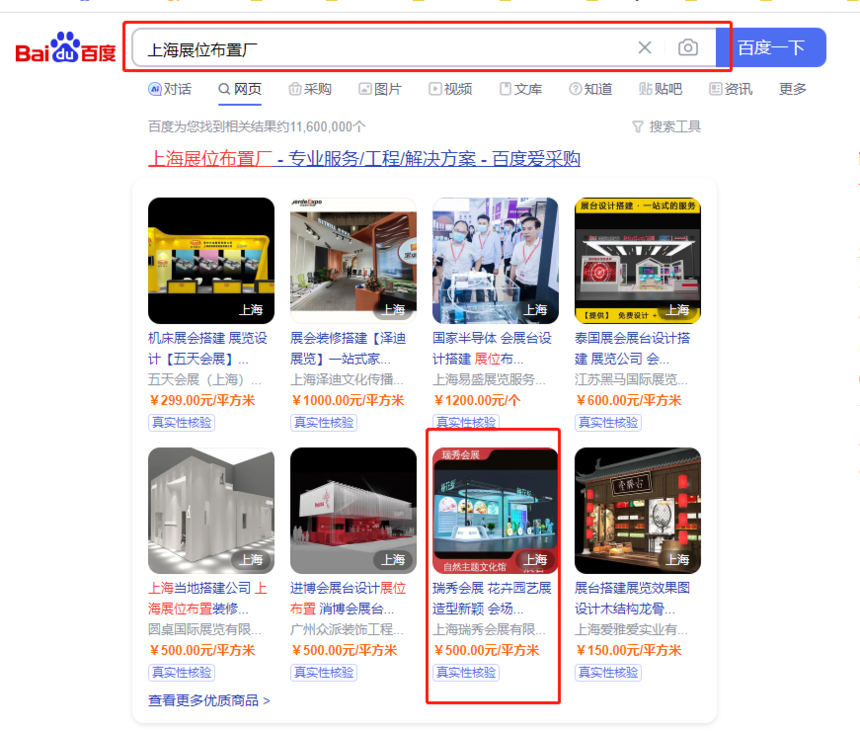This screenshot has height=732, width=860.
Task: Click vendor 上海易盛展览服务
Action: (x=489, y=379)
